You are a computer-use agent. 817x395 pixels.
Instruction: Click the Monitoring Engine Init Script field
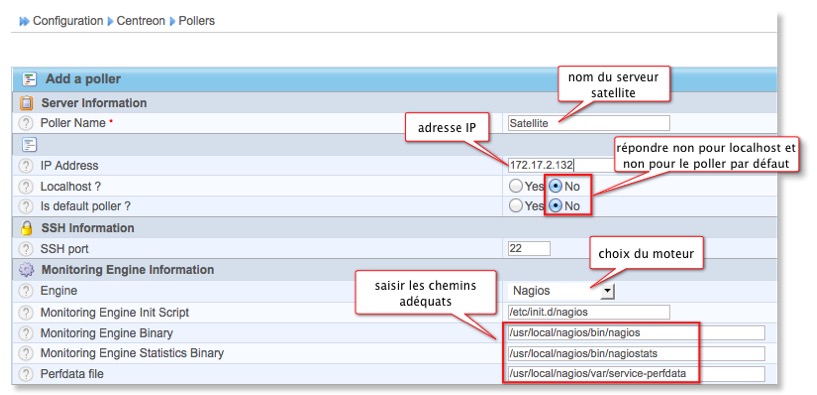(x=589, y=312)
